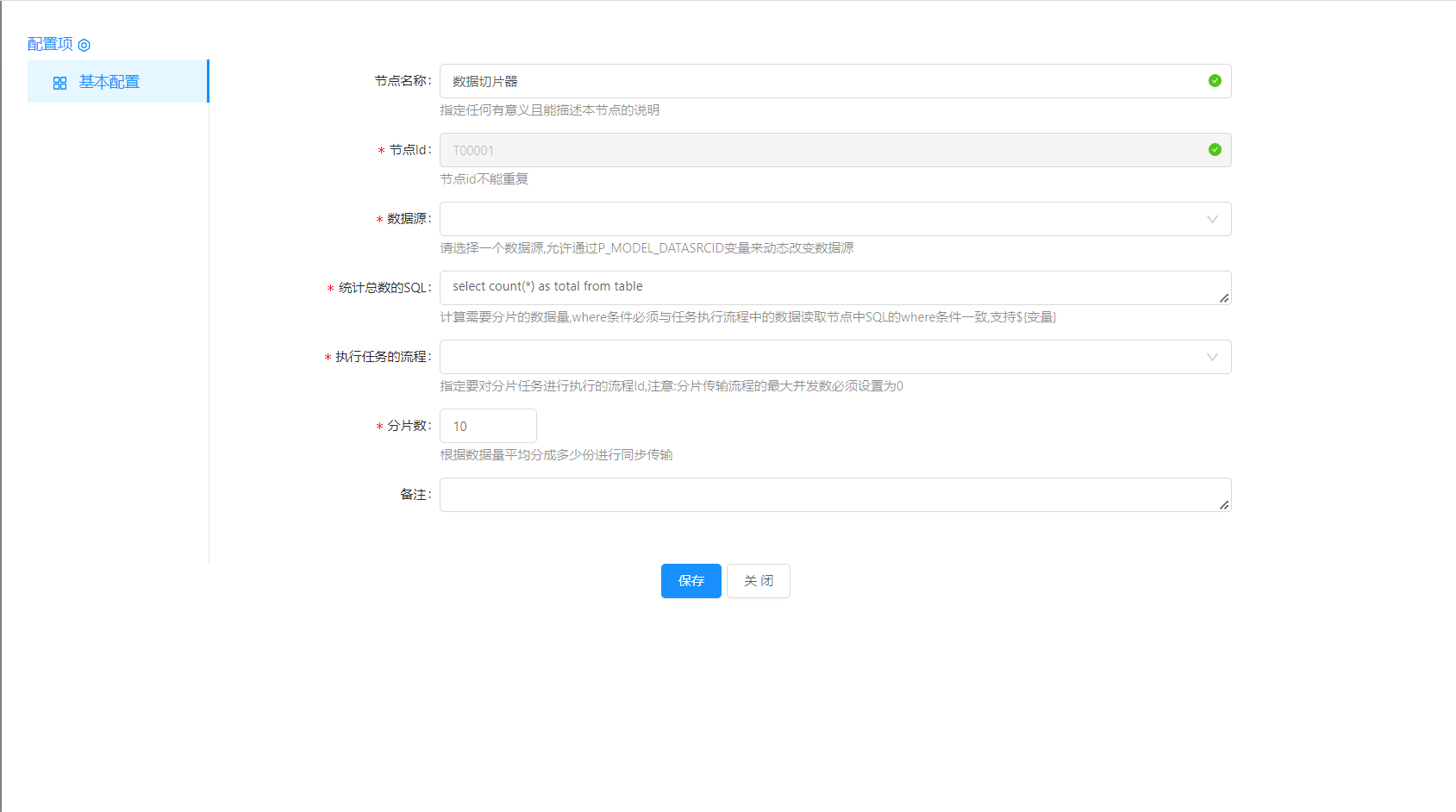Click into the 备注 text area

tap(819, 494)
